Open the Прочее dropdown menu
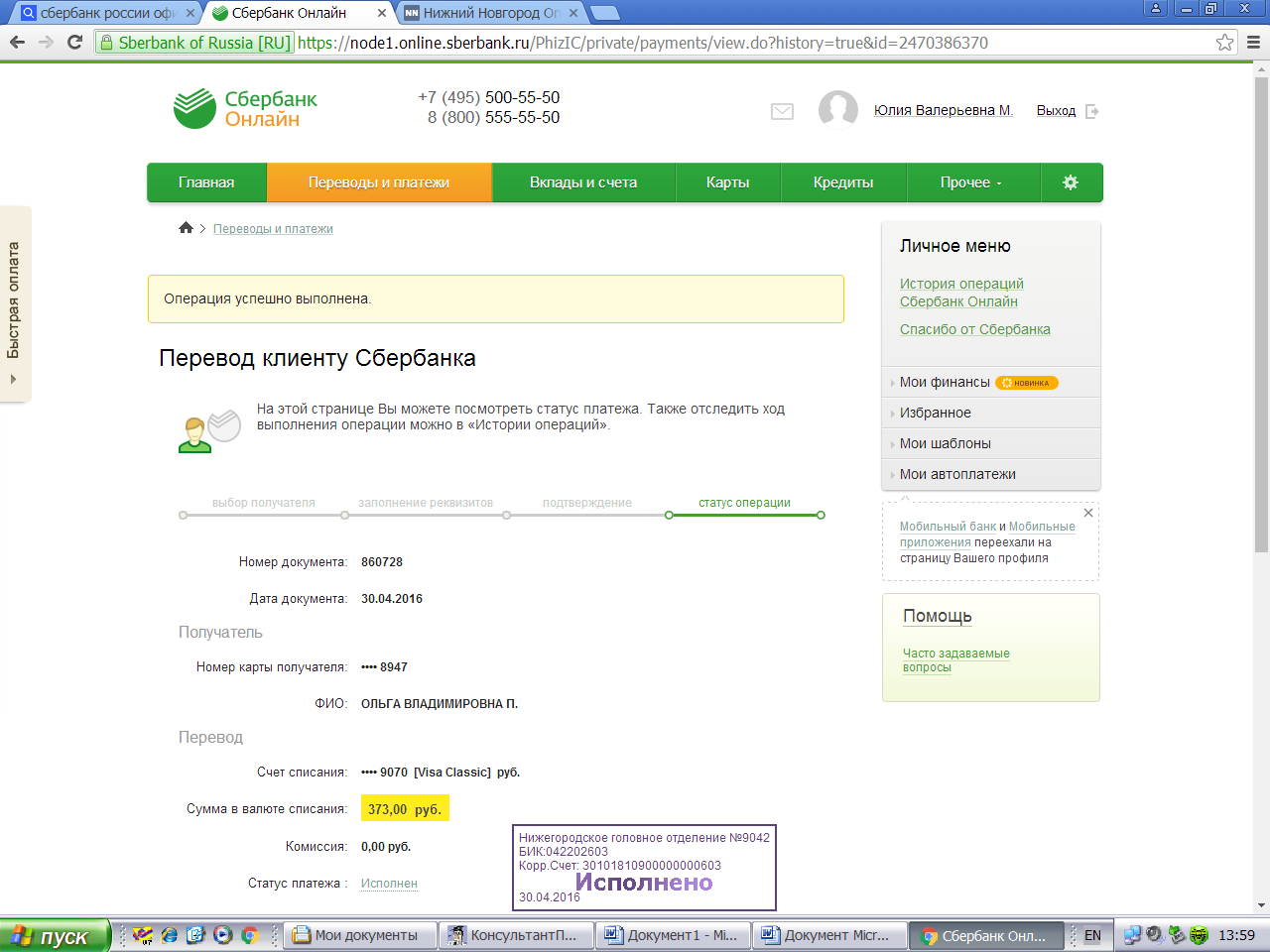The width and height of the screenshot is (1270, 952). point(971,182)
